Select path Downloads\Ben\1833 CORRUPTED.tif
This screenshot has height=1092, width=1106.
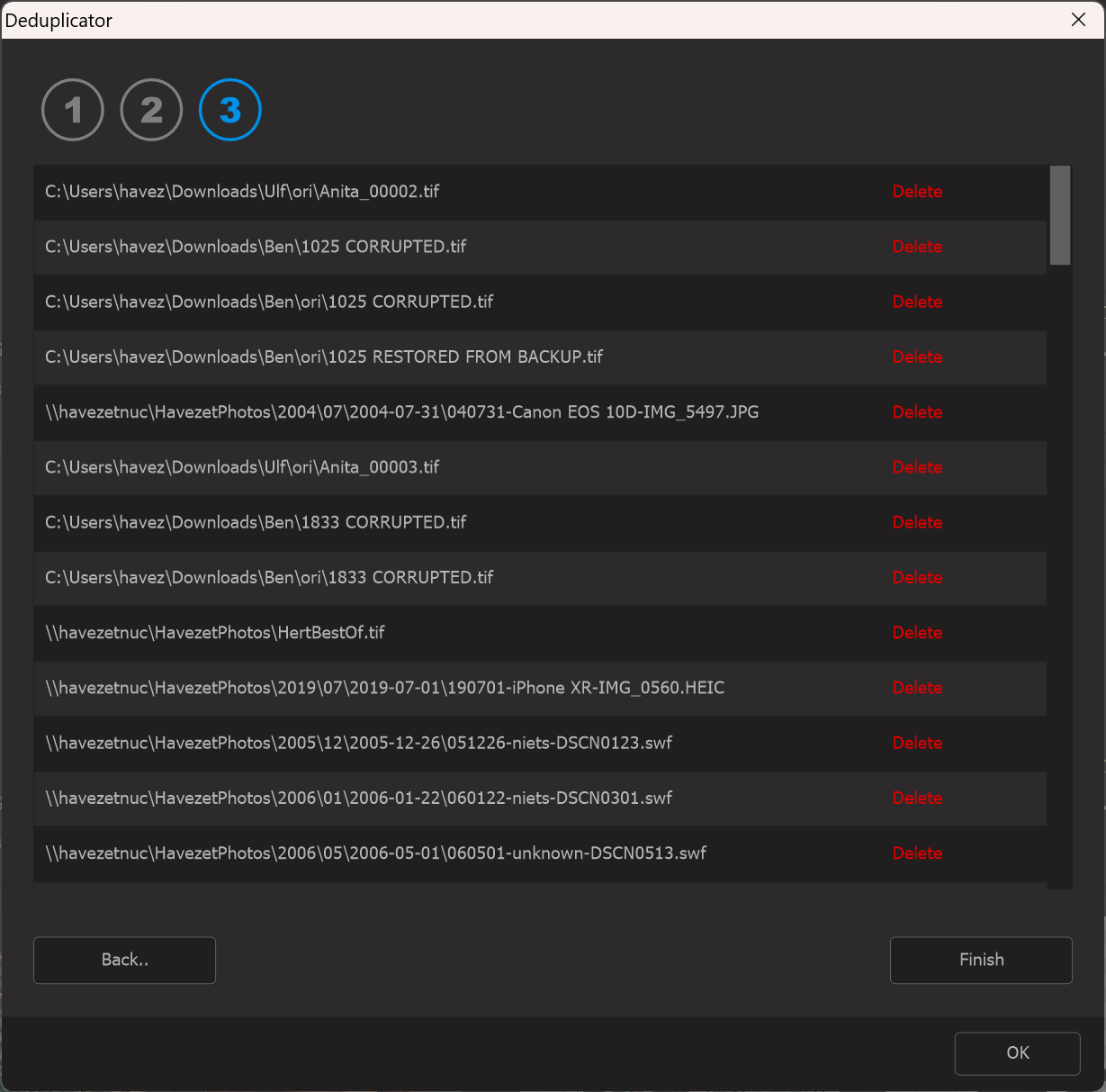256,522
